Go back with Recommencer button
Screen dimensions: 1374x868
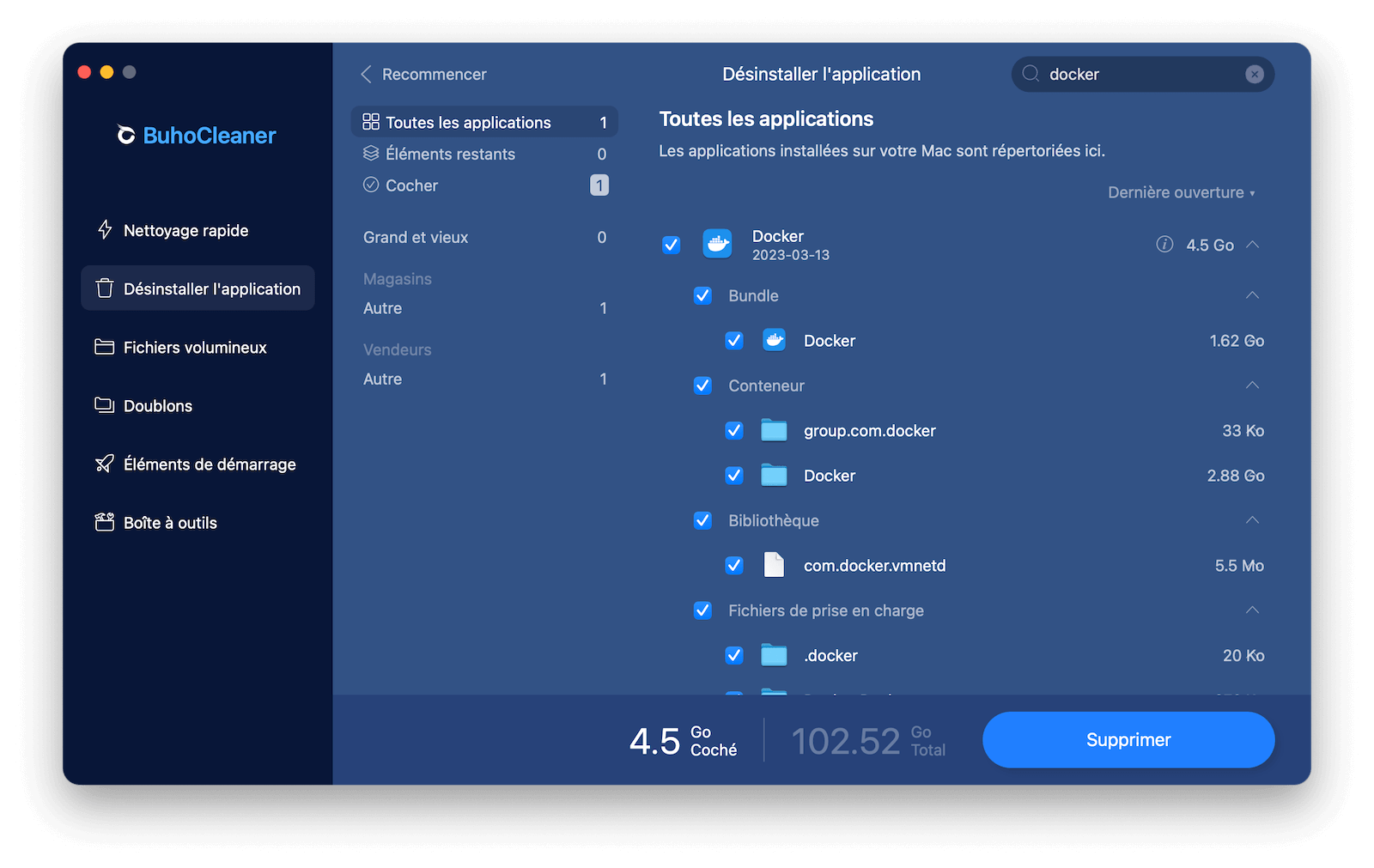[x=423, y=75]
